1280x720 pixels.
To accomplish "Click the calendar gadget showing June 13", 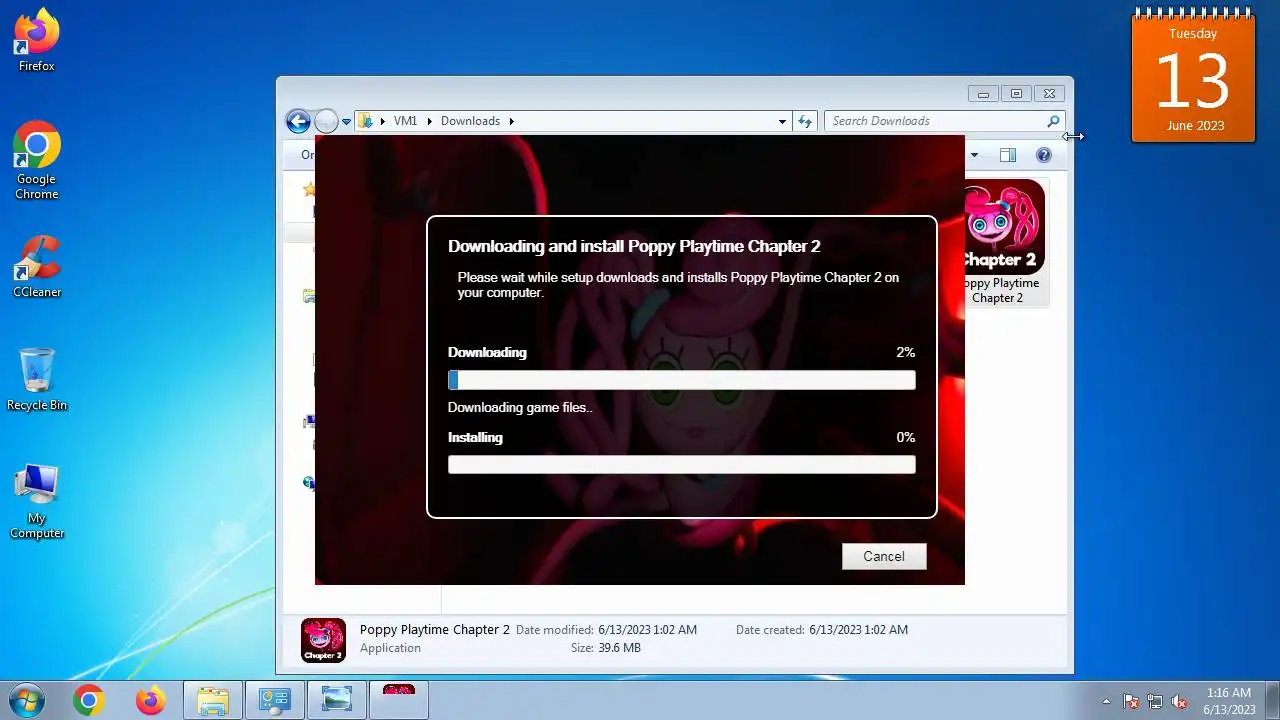I will click(1193, 78).
